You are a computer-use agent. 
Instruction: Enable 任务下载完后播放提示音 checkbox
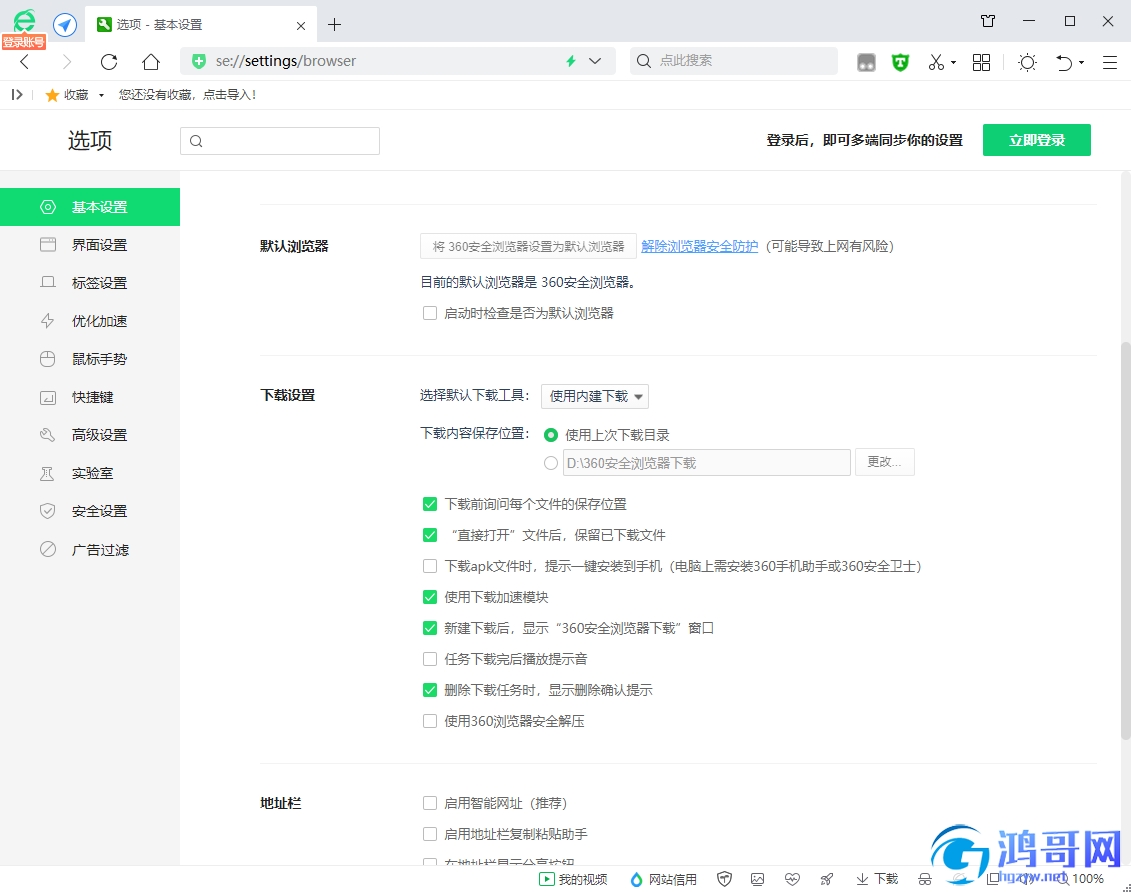click(430, 659)
